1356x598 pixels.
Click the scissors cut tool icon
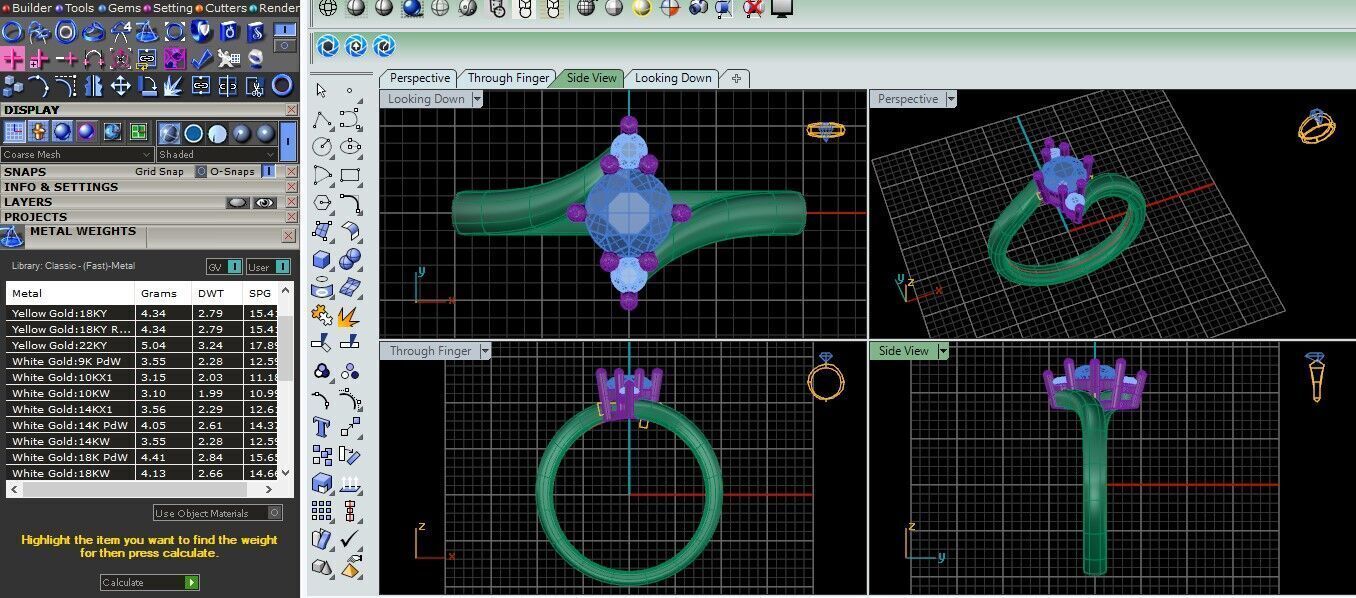tap(255, 86)
